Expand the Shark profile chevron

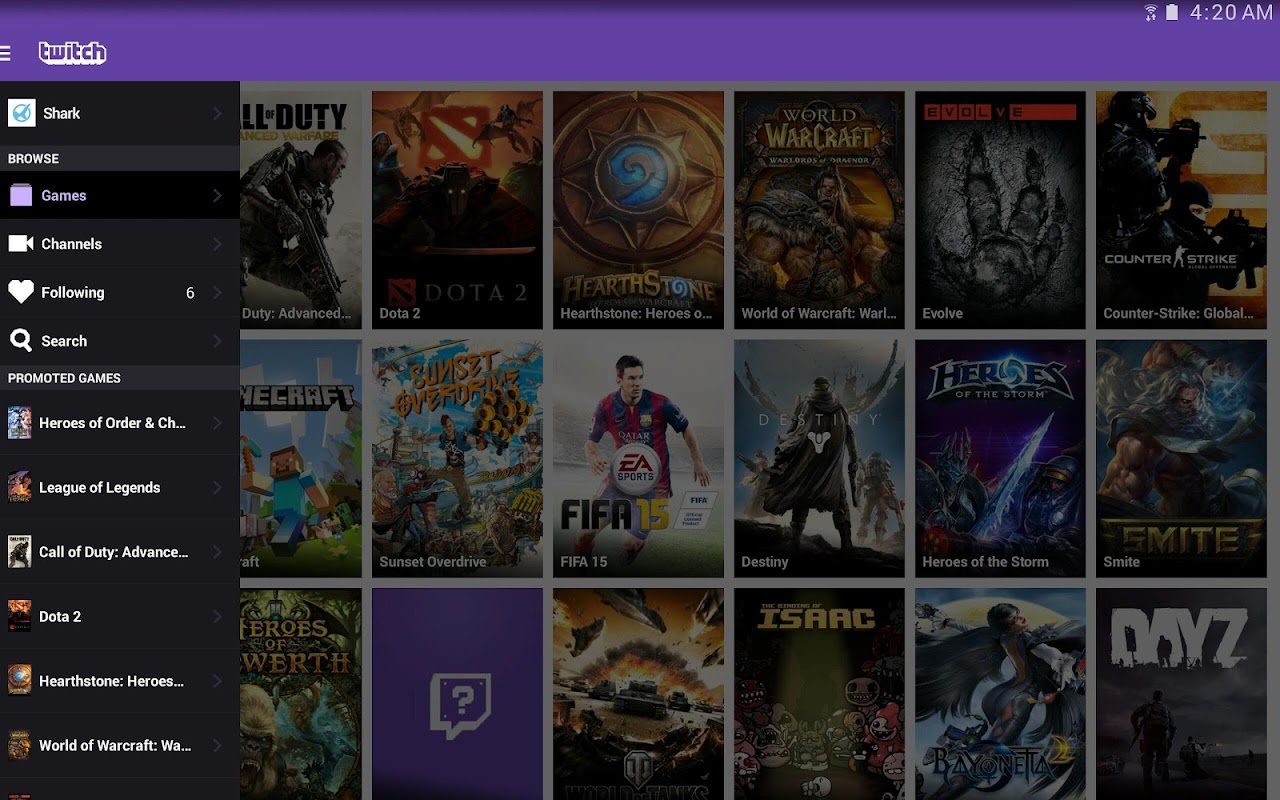tap(217, 113)
